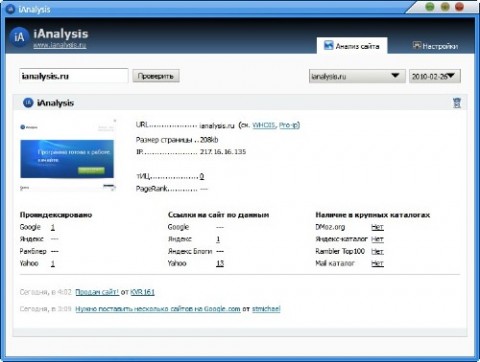Click the iA logo icon in header
Viewport: 480px width, 362px height.
pos(19,37)
